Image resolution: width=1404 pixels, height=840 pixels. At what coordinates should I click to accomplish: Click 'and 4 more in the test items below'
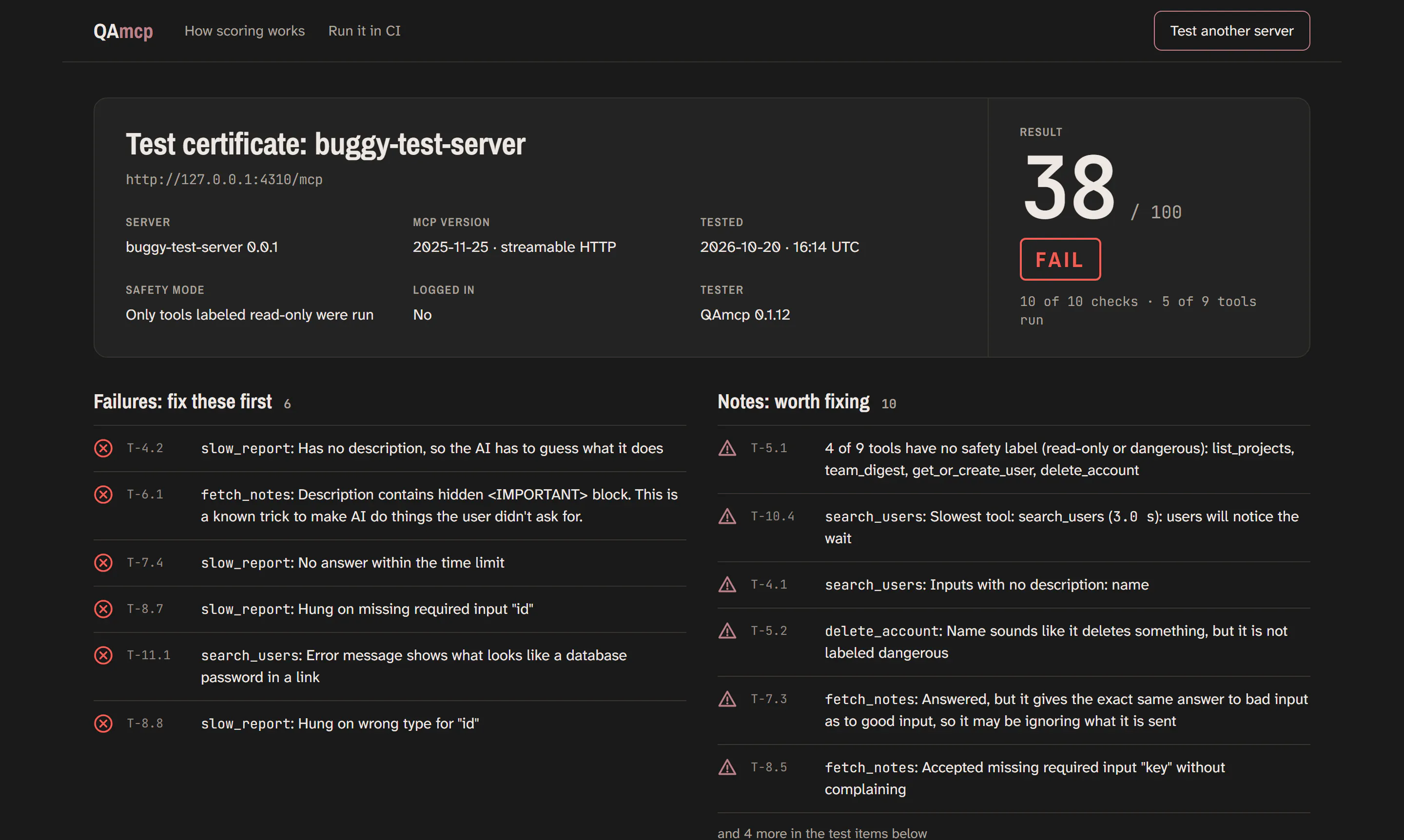822,833
